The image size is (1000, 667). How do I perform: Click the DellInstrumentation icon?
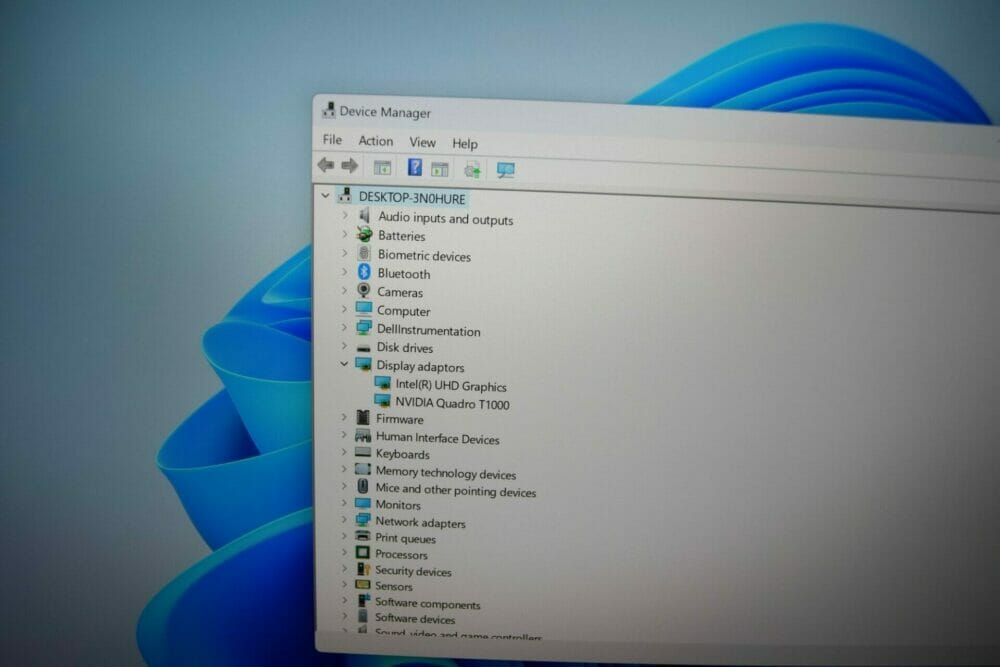click(364, 328)
